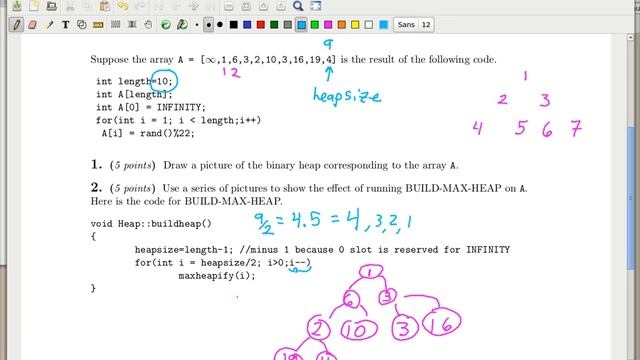Viewport: 640px width, 360px height.
Task: Open Set Zoom magnifier icon
Action: (x=298, y=6)
